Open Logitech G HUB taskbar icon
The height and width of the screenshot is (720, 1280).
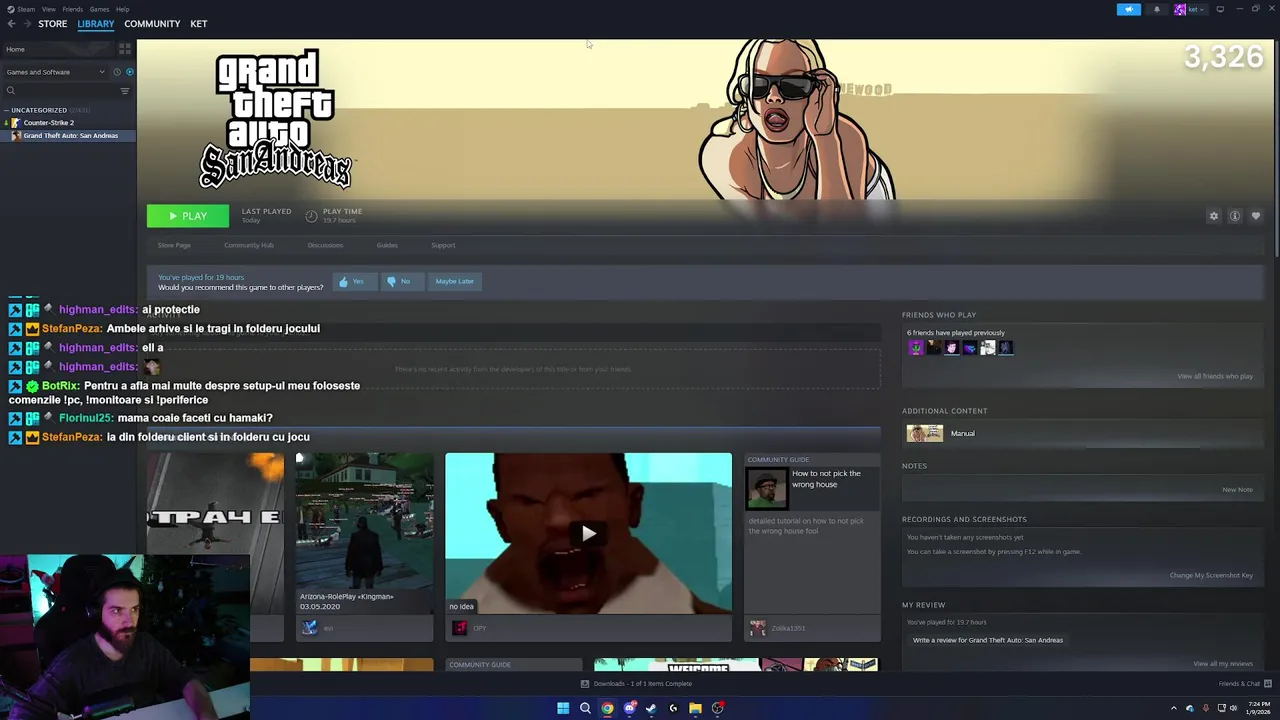point(673,708)
